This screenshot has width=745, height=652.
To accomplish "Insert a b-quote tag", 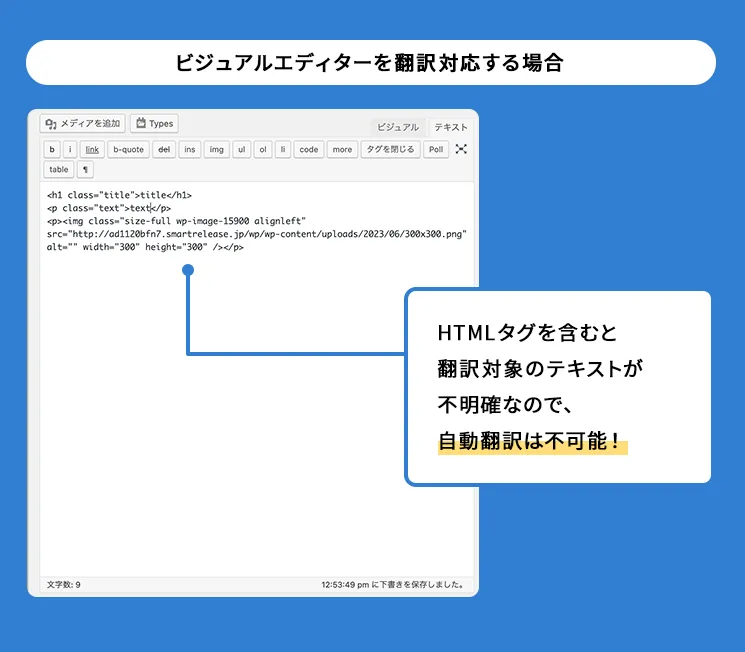I will point(128,149).
